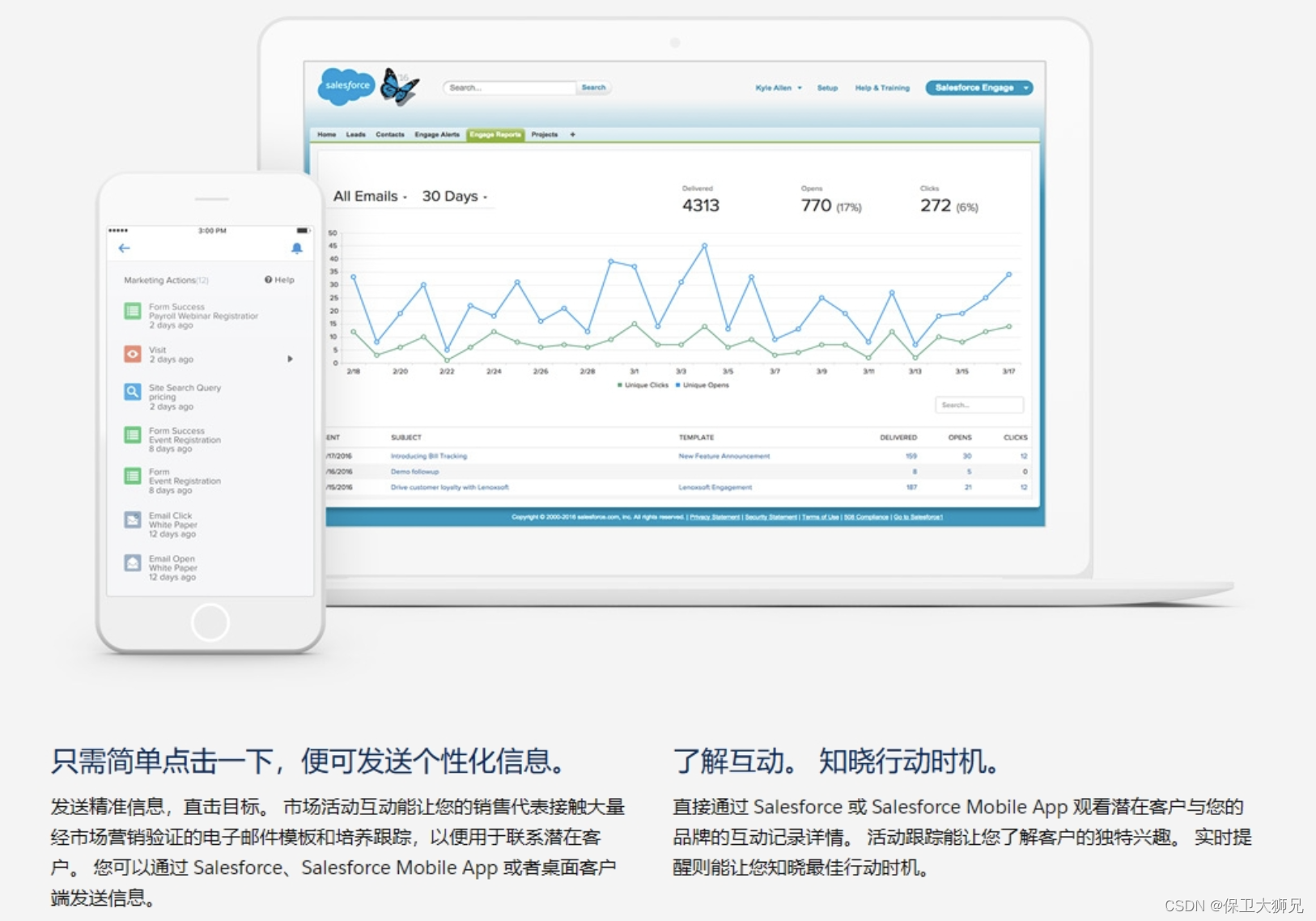Click the Privacy Statement footer link
The image size is (1316, 921).
tap(715, 516)
